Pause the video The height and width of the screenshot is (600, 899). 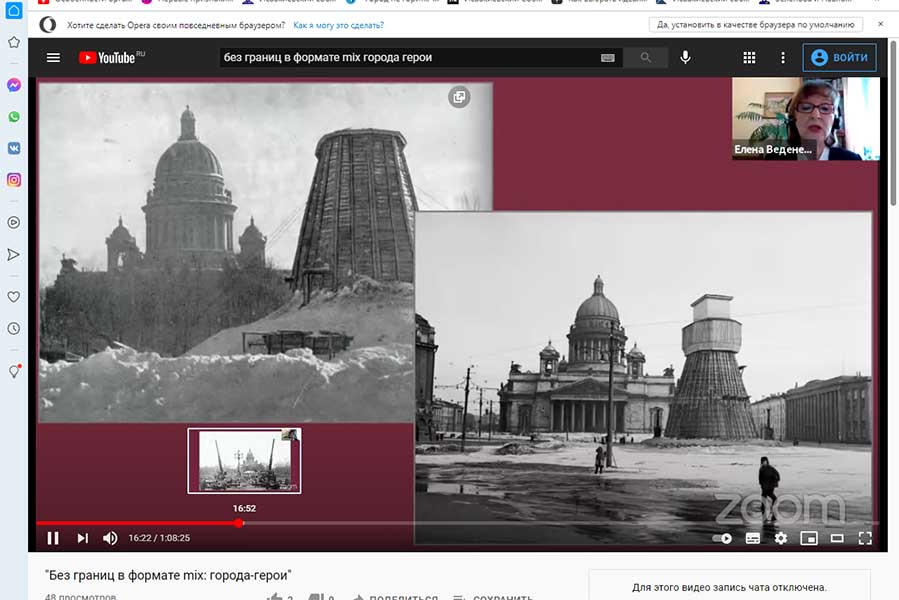(53, 538)
